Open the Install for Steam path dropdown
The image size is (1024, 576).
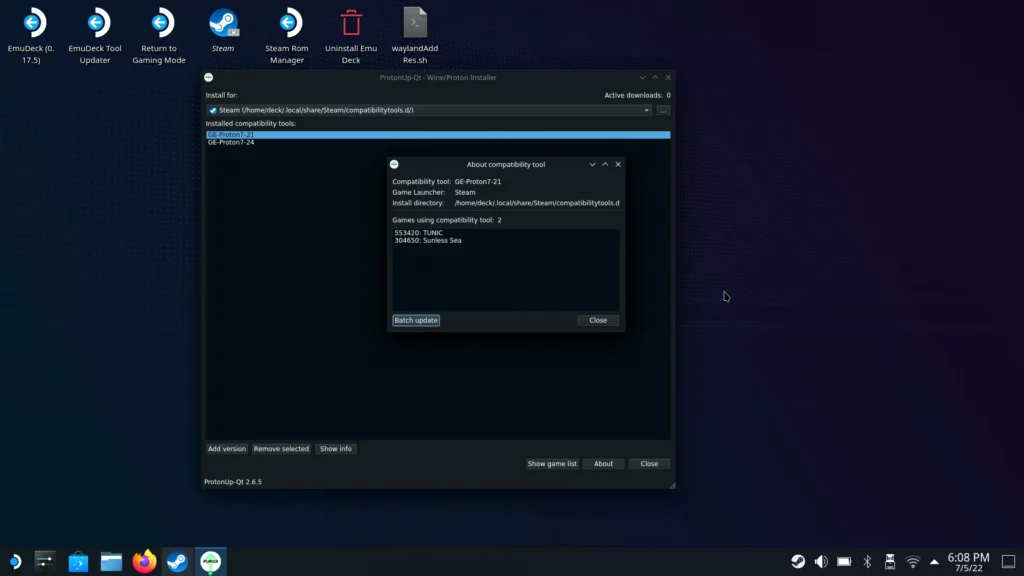[430, 110]
